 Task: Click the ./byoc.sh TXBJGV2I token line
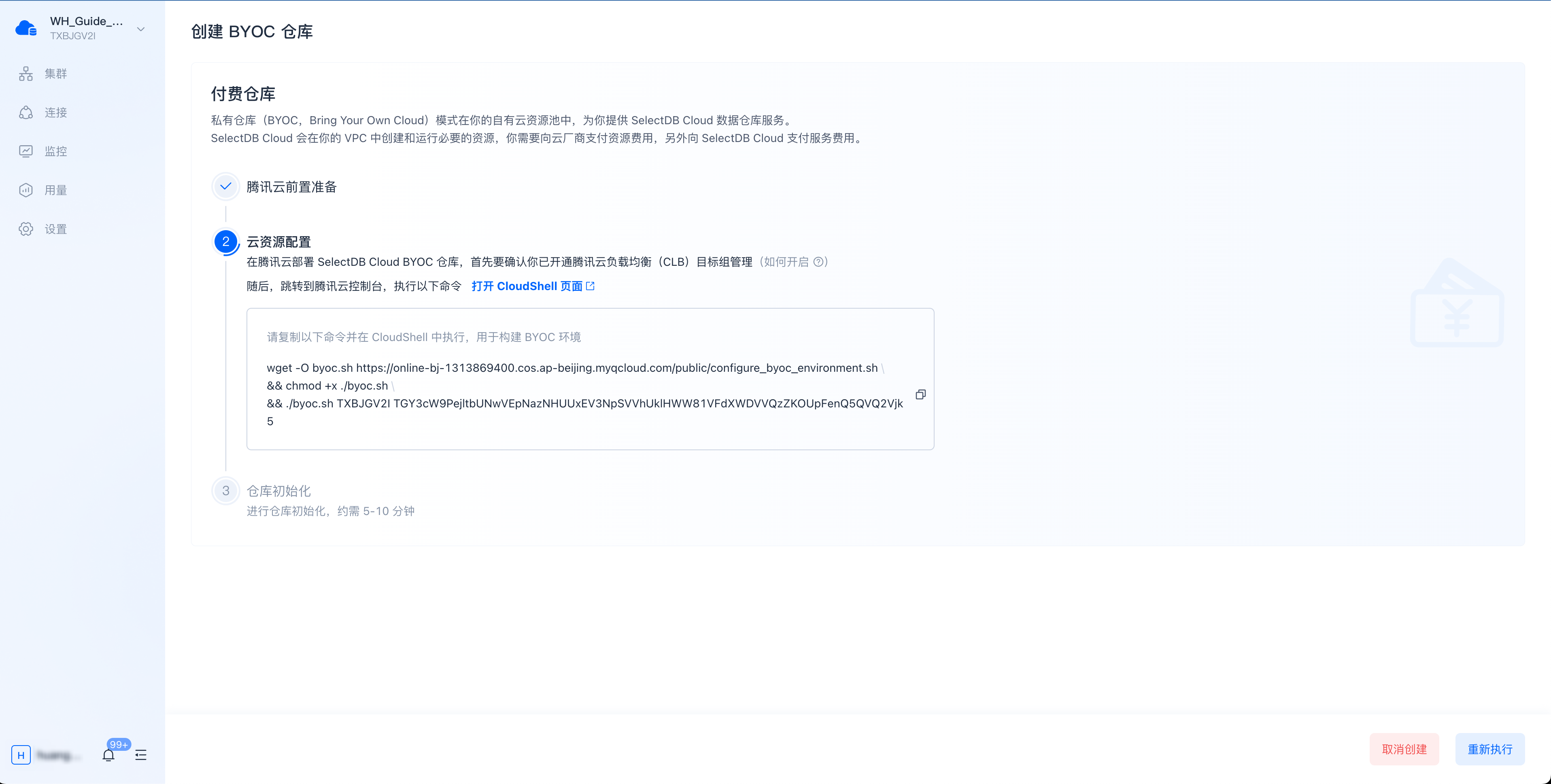pos(584,412)
